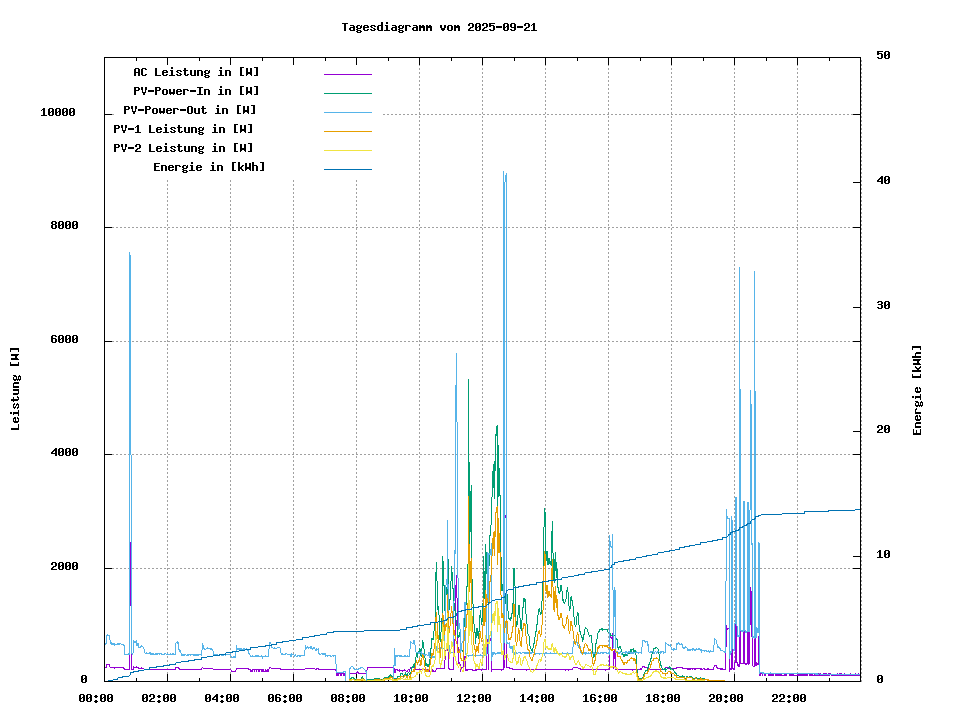Viewport: 960px width, 720px height.
Task: Click the Energie in [kWh] legend label
Action: 209,167
